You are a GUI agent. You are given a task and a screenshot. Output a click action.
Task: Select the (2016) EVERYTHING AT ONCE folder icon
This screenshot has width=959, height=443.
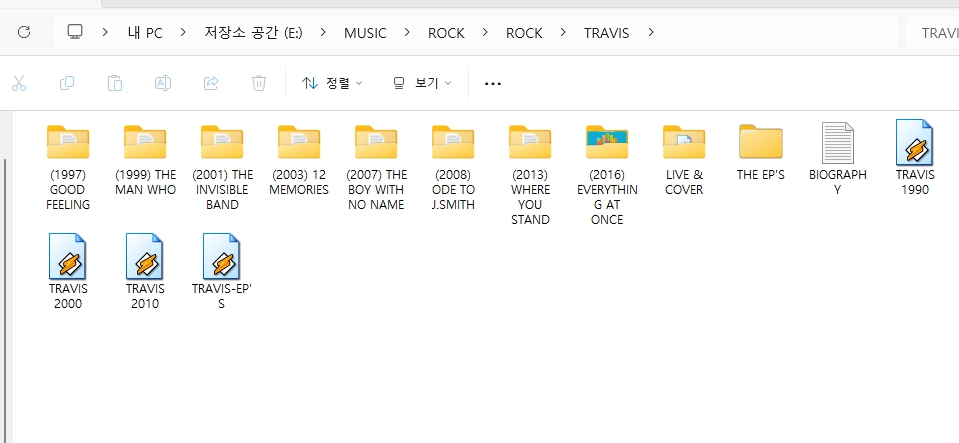(x=607, y=142)
